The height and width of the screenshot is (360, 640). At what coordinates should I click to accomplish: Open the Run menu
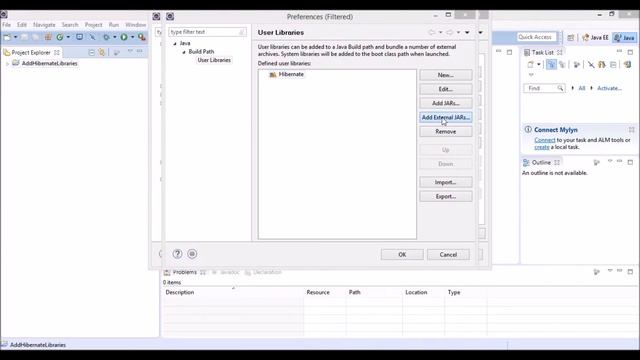coord(114,25)
